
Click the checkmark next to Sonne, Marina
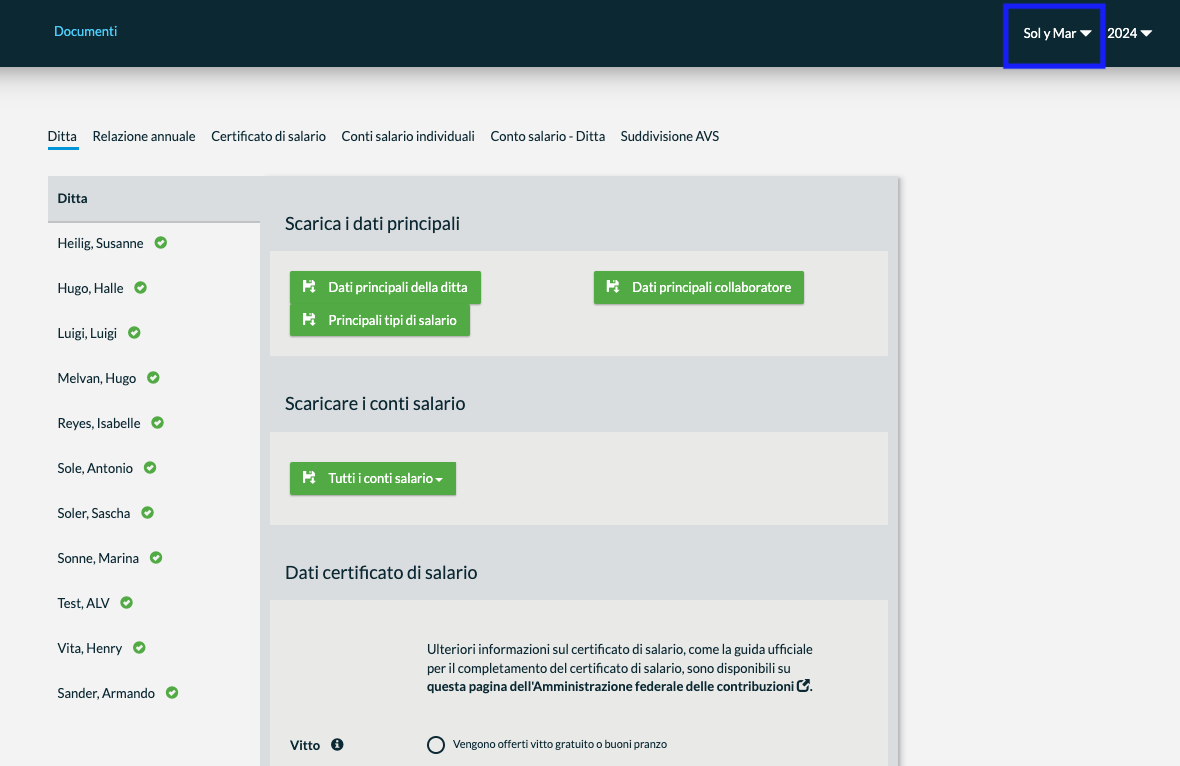157,558
